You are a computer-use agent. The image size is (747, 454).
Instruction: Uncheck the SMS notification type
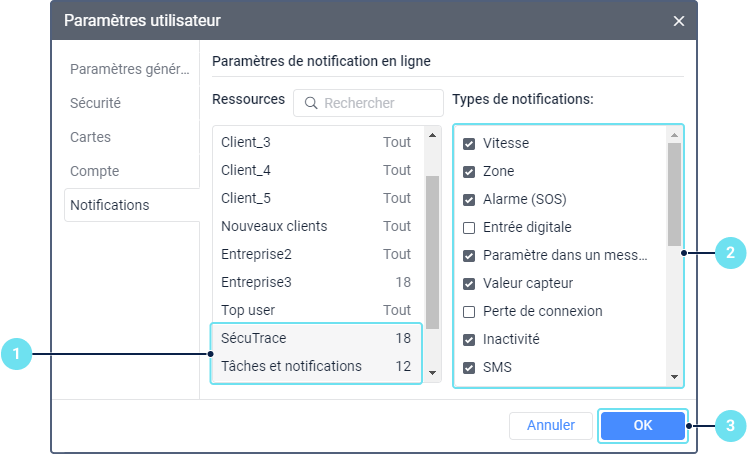[469, 367]
